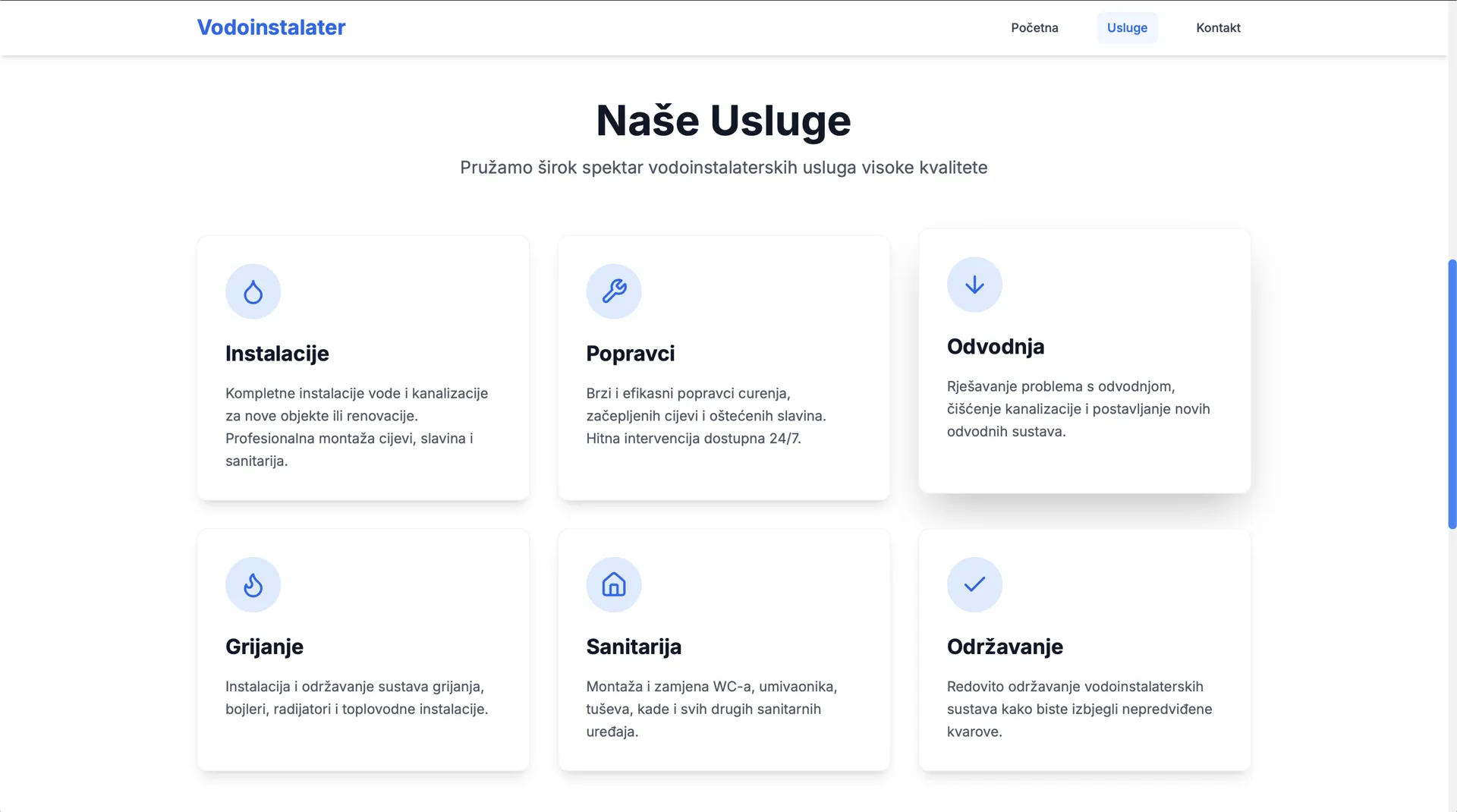Click the checkmark icon for Održavanje
Screen dimensions: 1457x812
point(974,585)
